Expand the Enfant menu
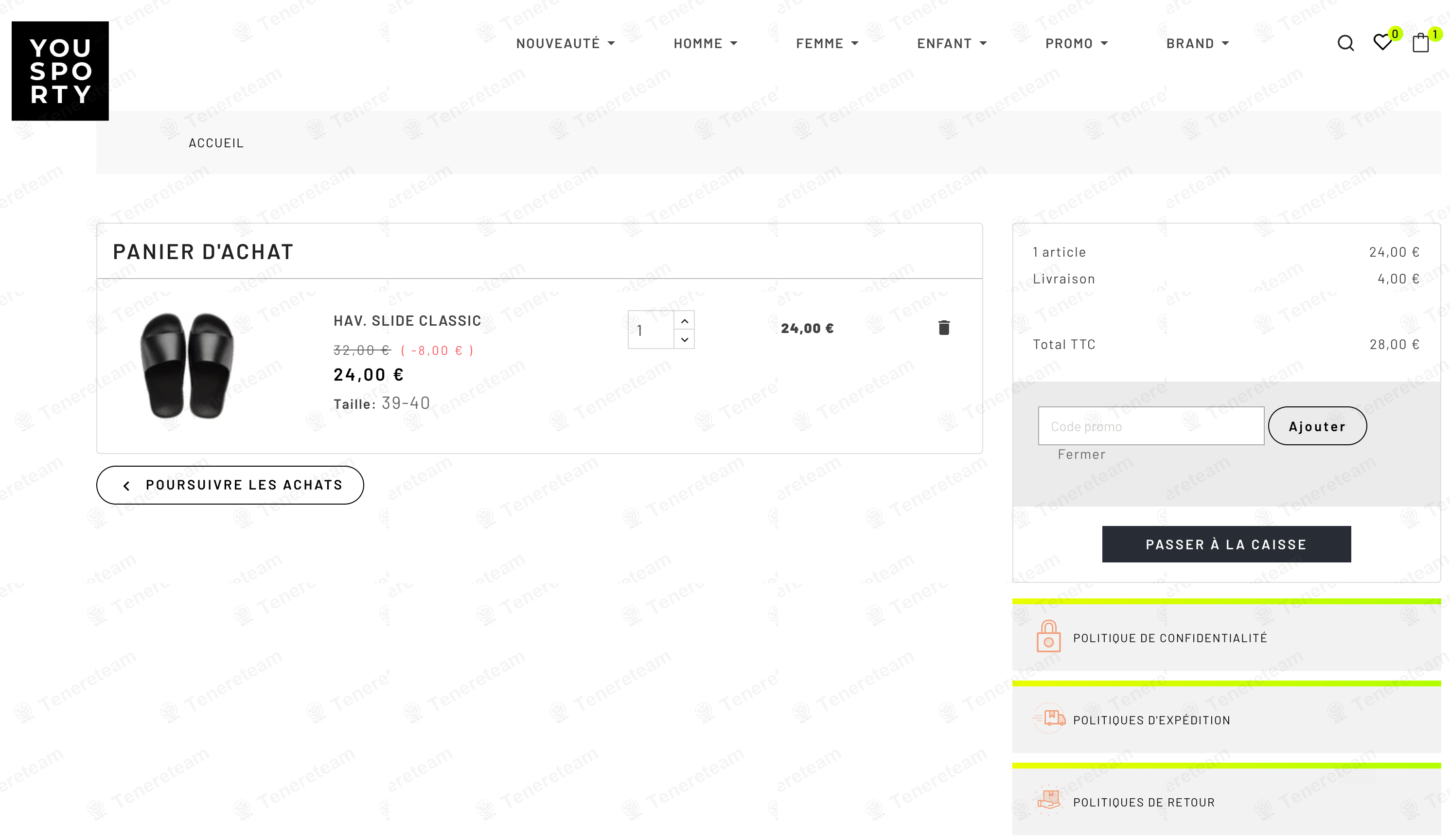This screenshot has height=840, width=1450. [952, 44]
